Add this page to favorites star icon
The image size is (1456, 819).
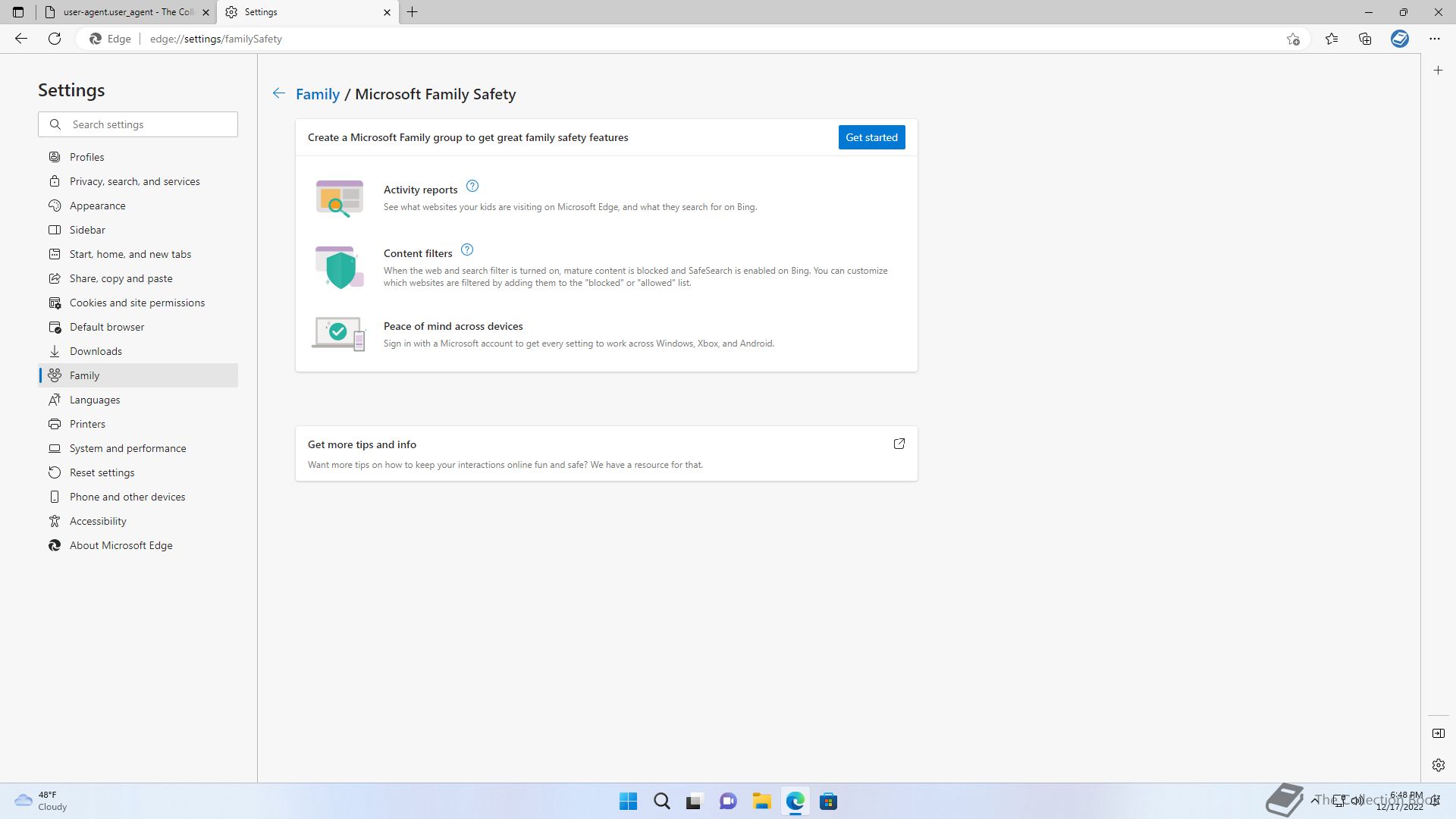pos(1293,39)
